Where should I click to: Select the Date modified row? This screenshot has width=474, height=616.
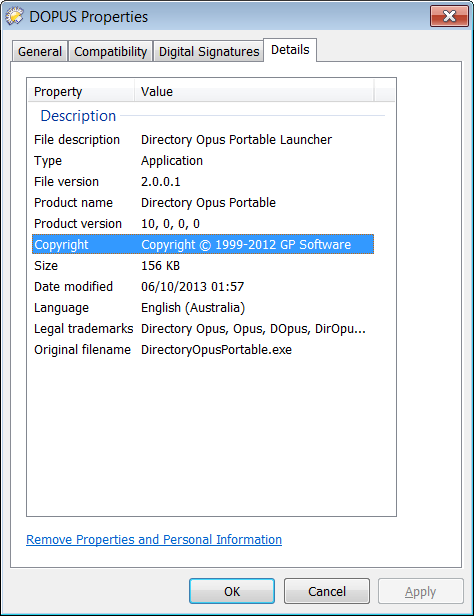pyautogui.click(x=203, y=286)
